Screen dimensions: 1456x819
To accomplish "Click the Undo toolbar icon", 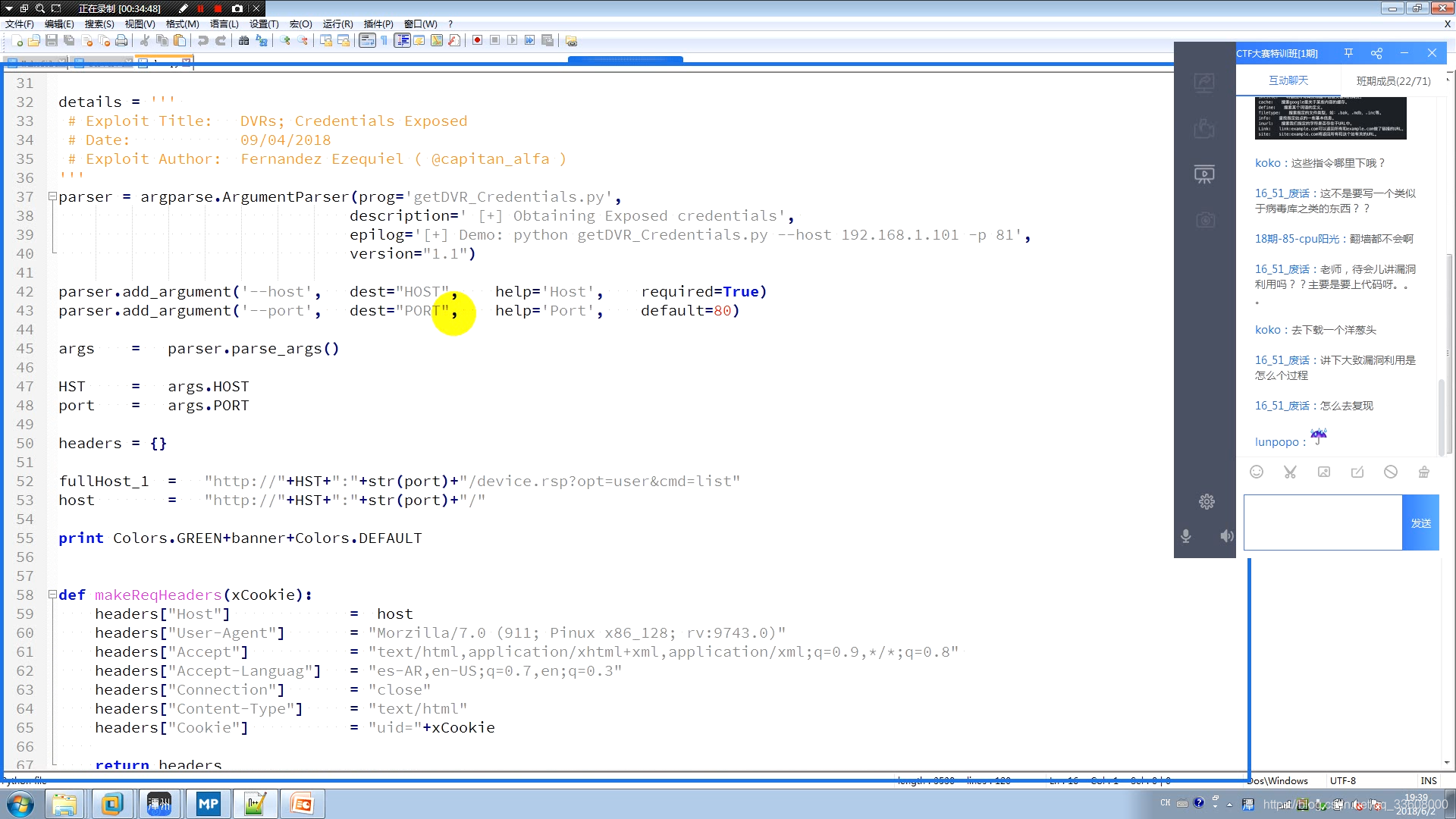I will [x=203, y=40].
